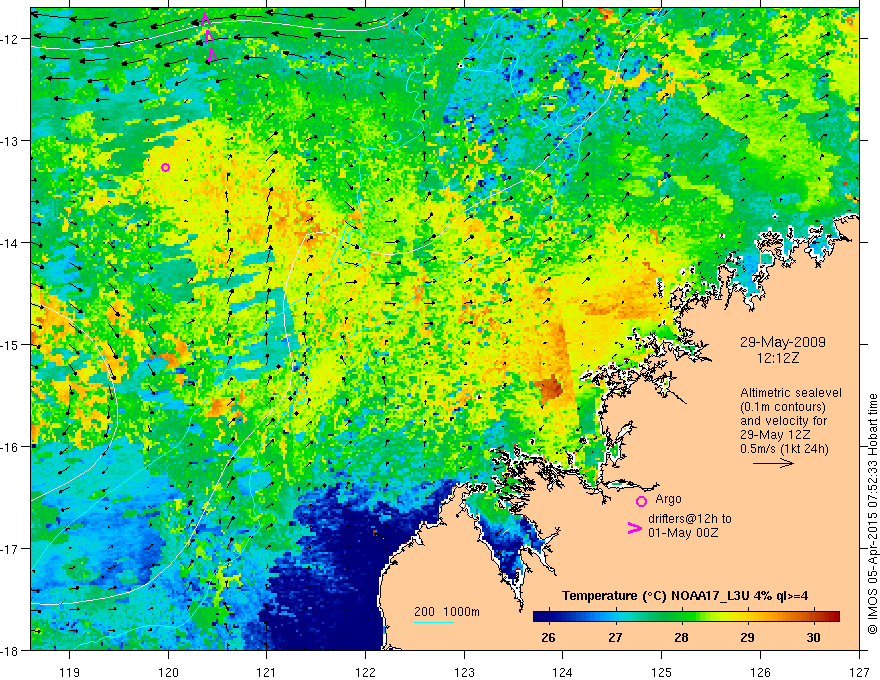This screenshot has height=680, width=880.
Task: Click the longitude axis label "124"
Action: [563, 672]
